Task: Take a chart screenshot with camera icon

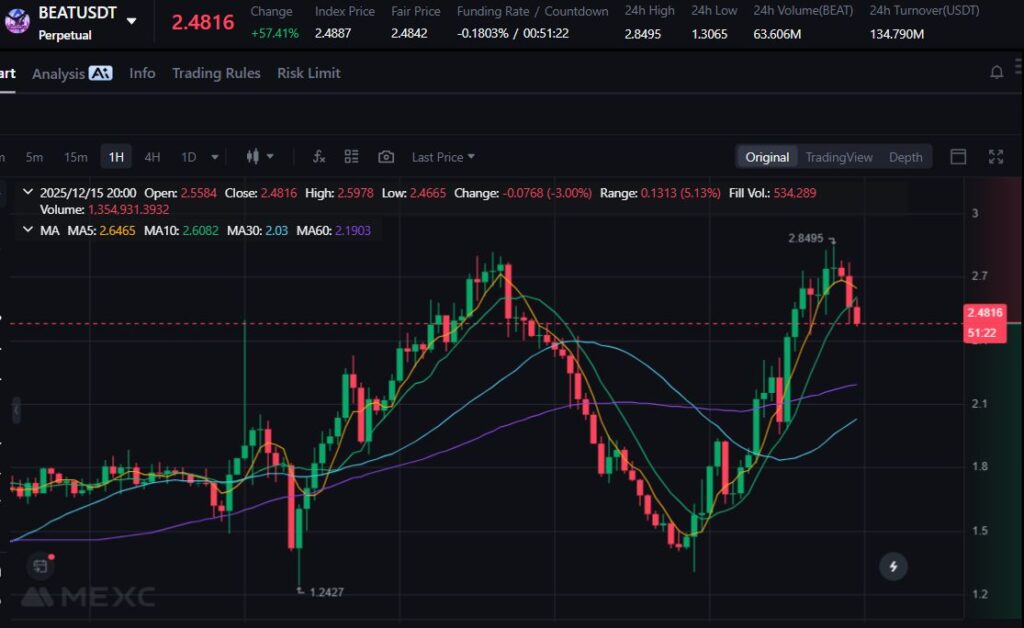Action: tap(386, 157)
